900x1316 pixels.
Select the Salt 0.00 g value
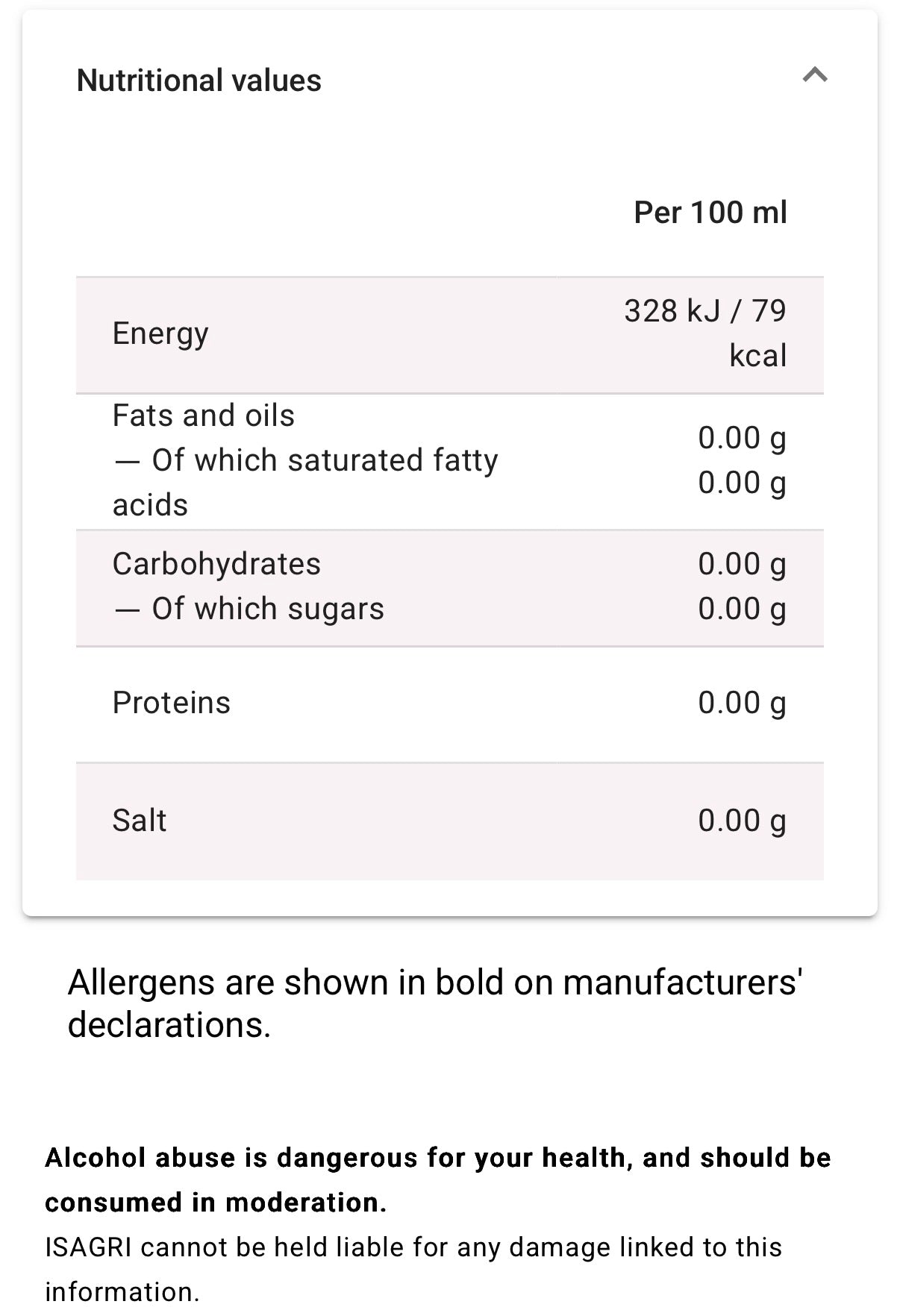(742, 821)
